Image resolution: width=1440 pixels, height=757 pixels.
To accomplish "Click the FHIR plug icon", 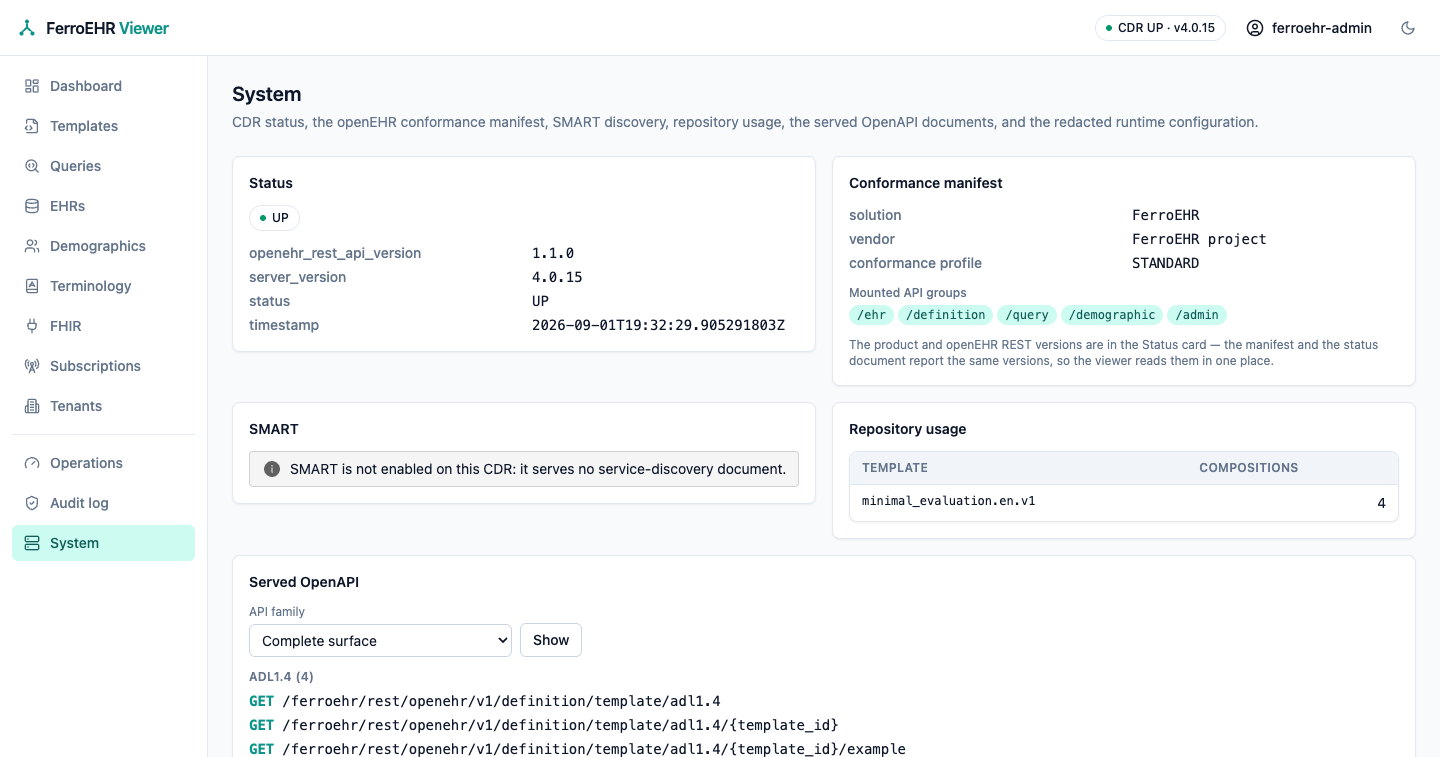I will [x=32, y=326].
